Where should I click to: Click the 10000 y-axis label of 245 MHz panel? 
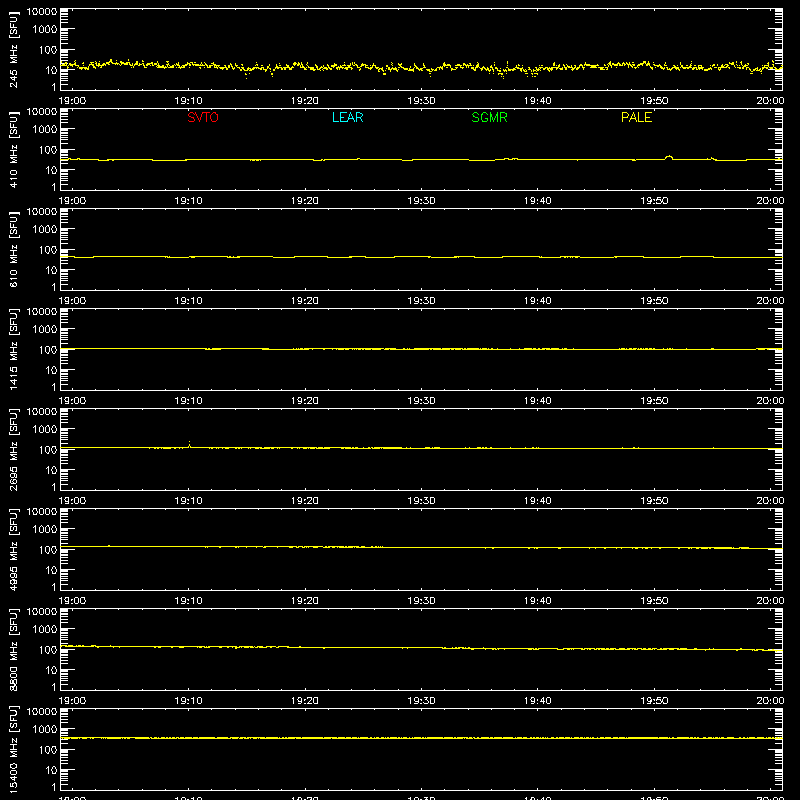pyautogui.click(x=42, y=12)
